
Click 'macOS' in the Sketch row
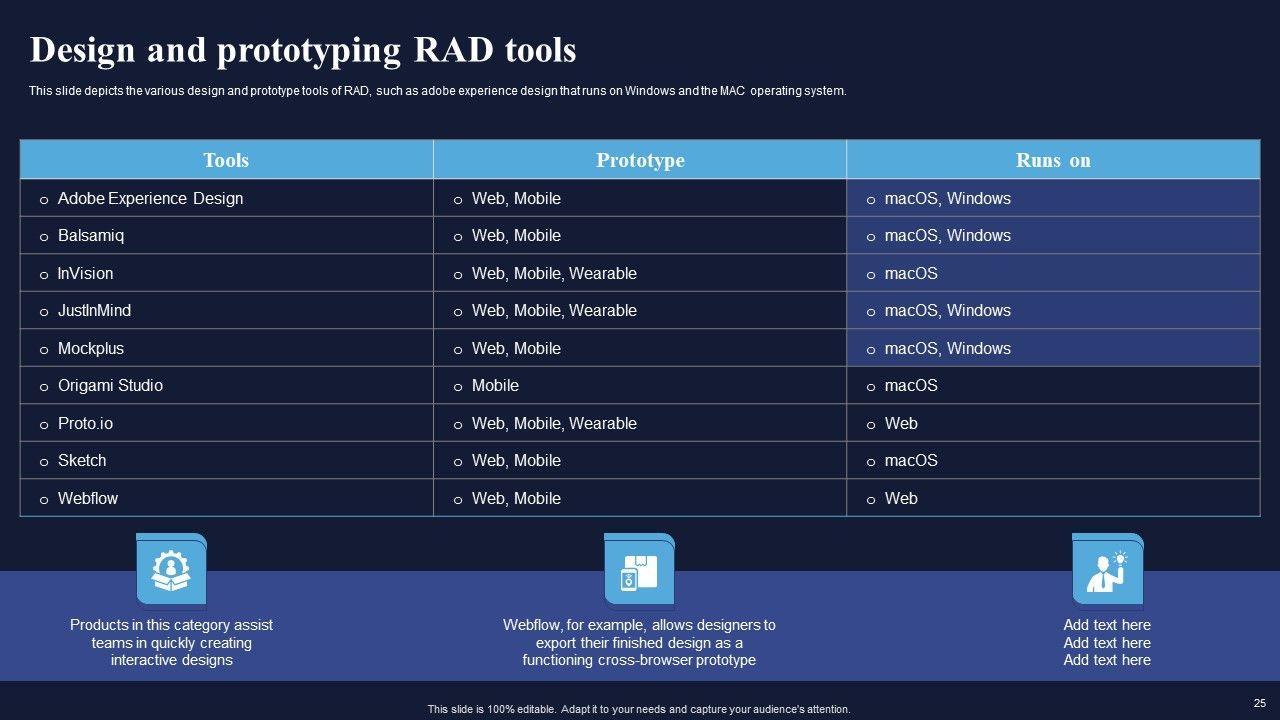tap(911, 461)
